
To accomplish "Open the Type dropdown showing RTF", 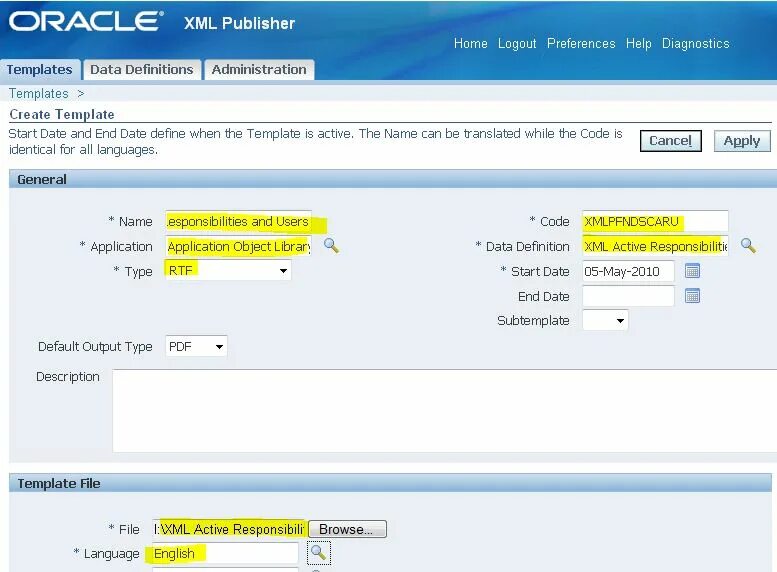I will point(228,271).
